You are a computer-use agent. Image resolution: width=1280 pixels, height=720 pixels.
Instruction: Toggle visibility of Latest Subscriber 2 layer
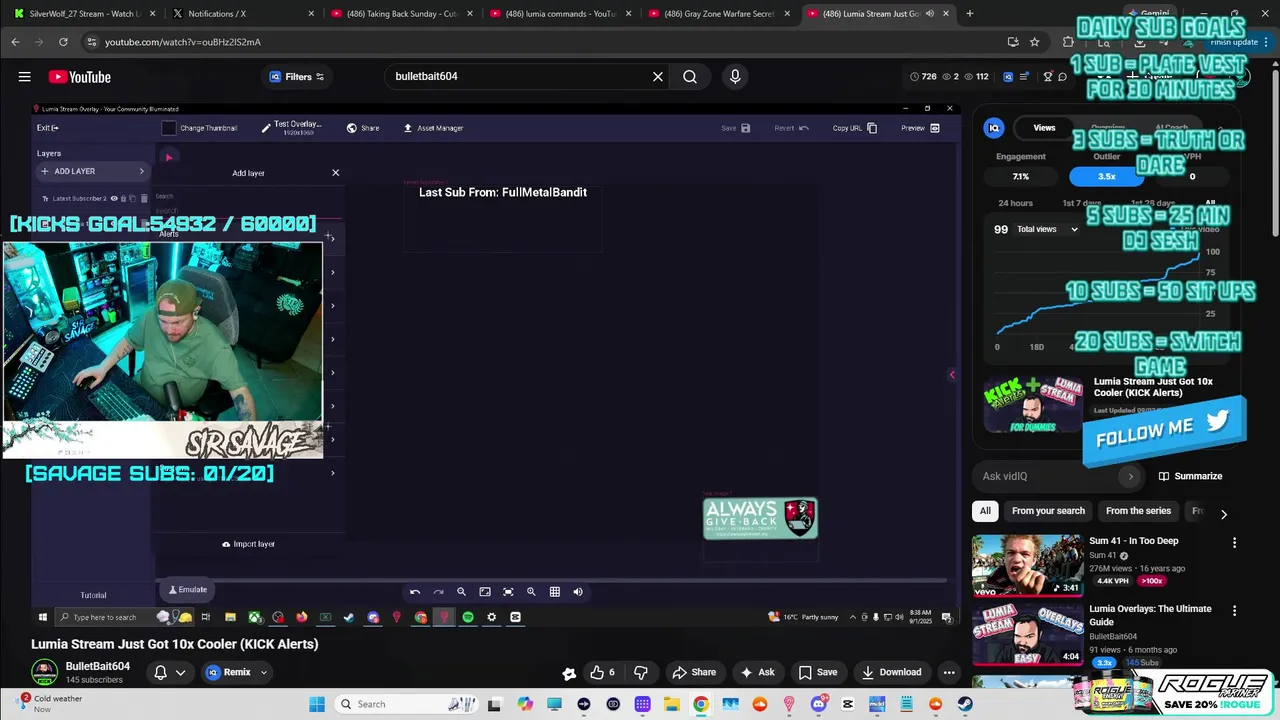coord(113,199)
